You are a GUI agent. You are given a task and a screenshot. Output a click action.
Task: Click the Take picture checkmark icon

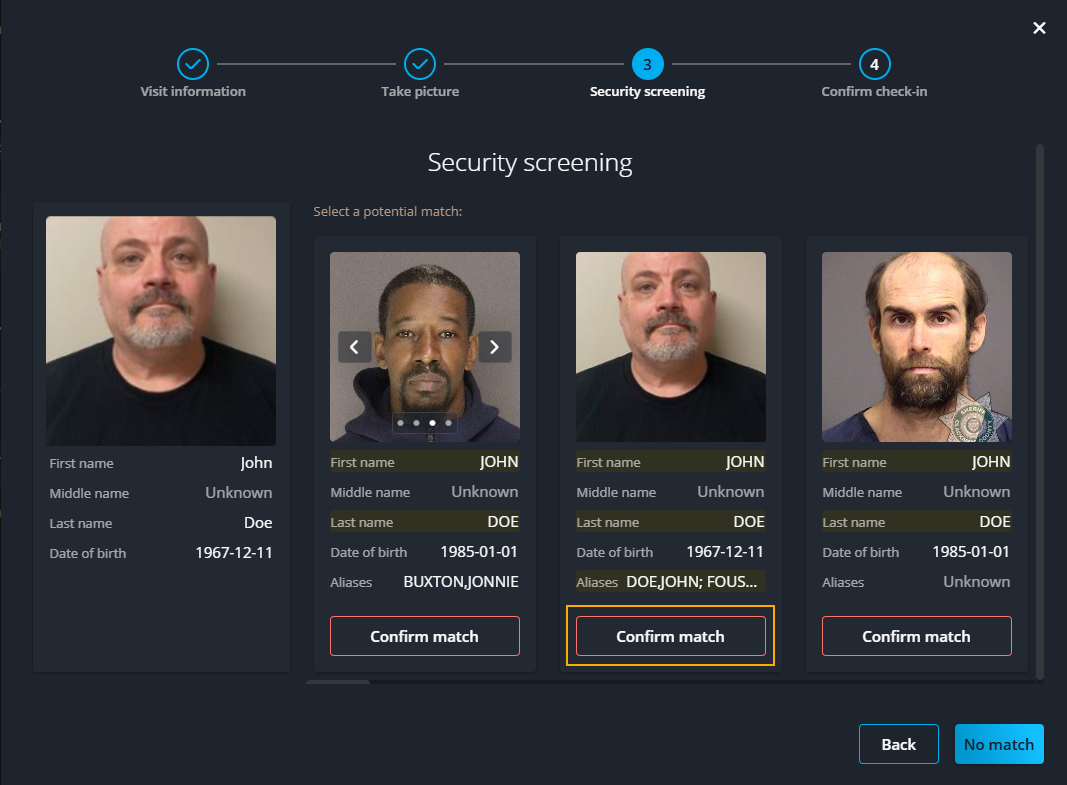pyautogui.click(x=420, y=62)
